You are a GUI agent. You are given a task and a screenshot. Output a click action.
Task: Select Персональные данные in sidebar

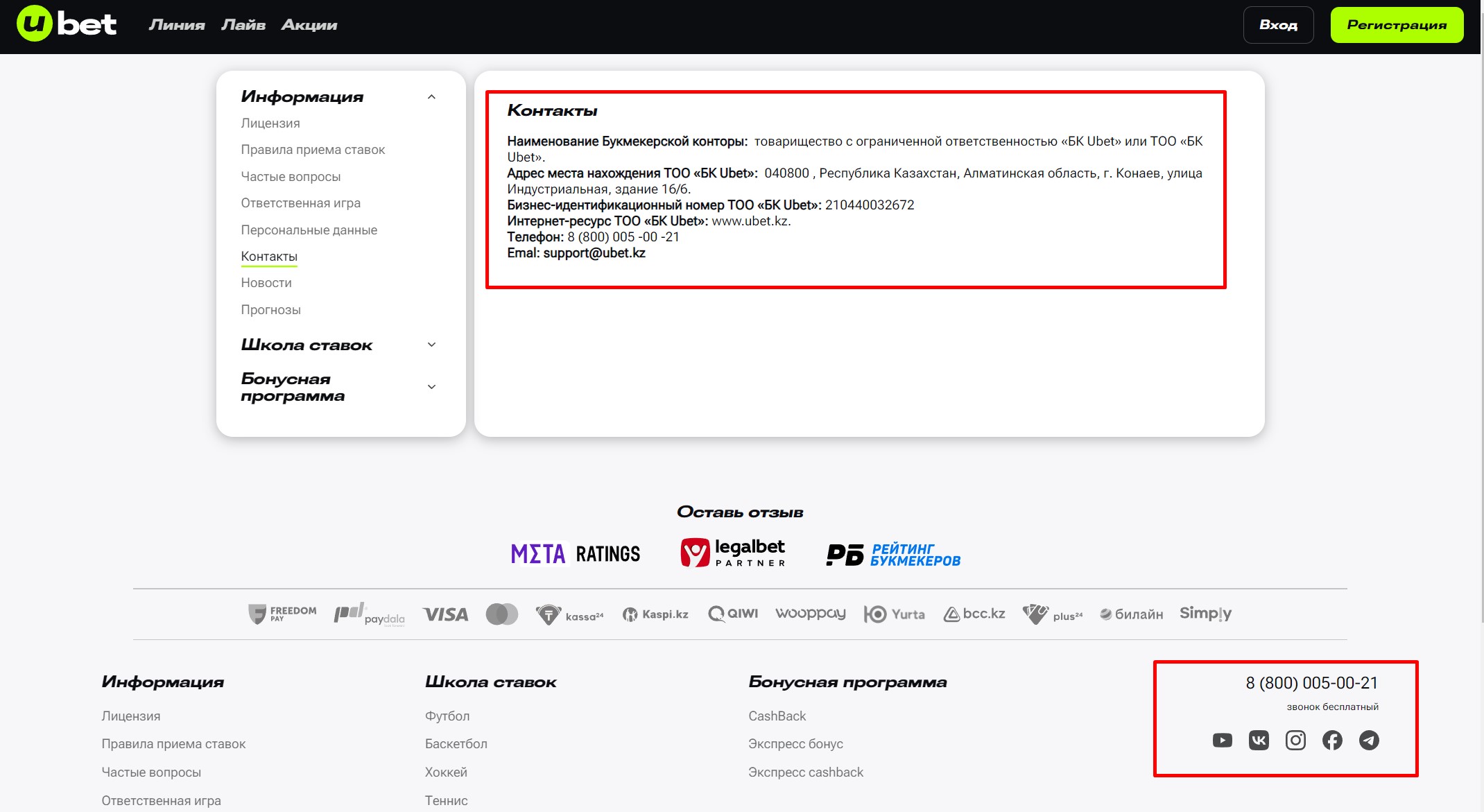pyautogui.click(x=309, y=230)
